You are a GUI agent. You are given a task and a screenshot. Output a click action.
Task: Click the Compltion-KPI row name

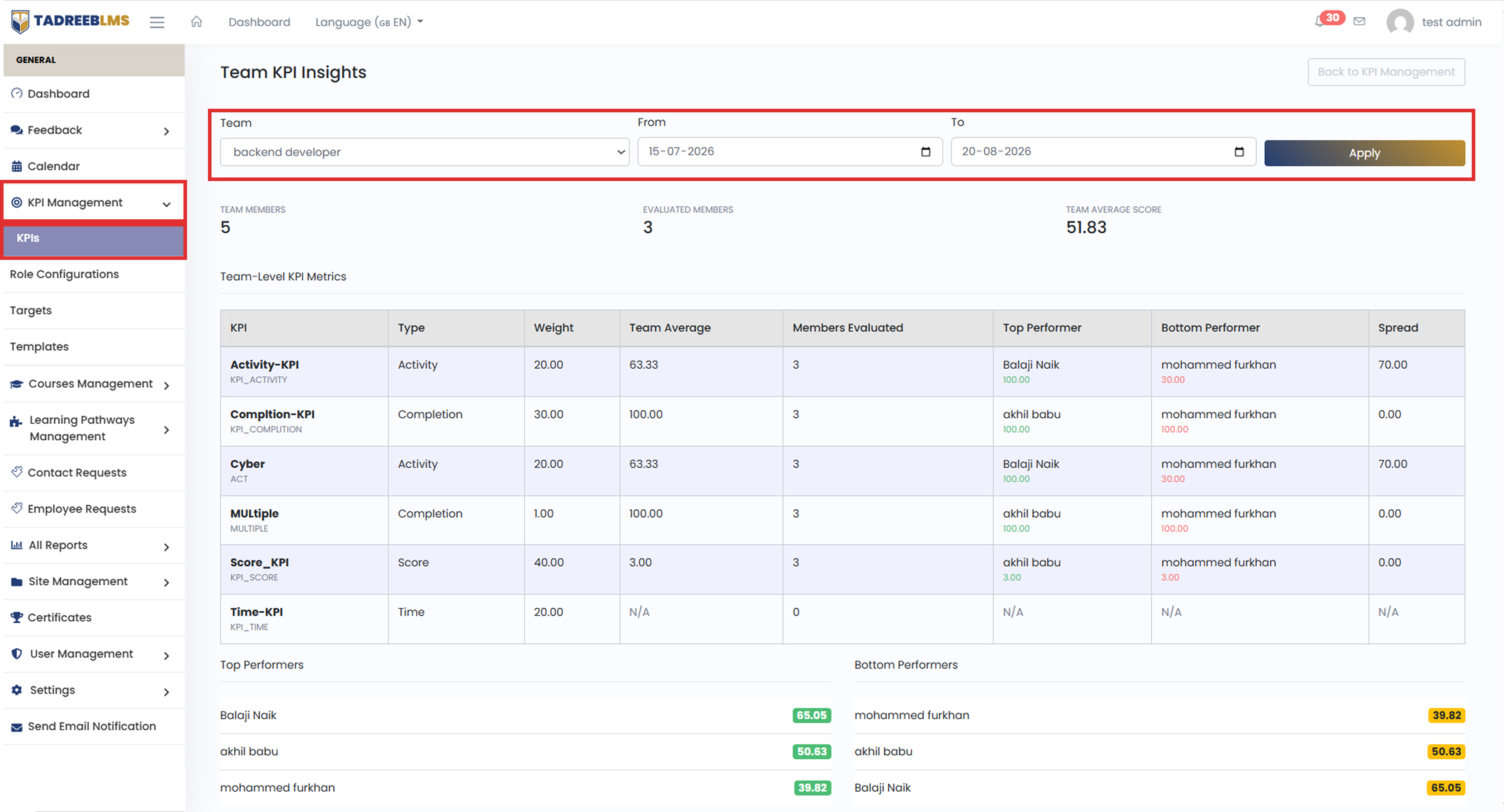[272, 414]
